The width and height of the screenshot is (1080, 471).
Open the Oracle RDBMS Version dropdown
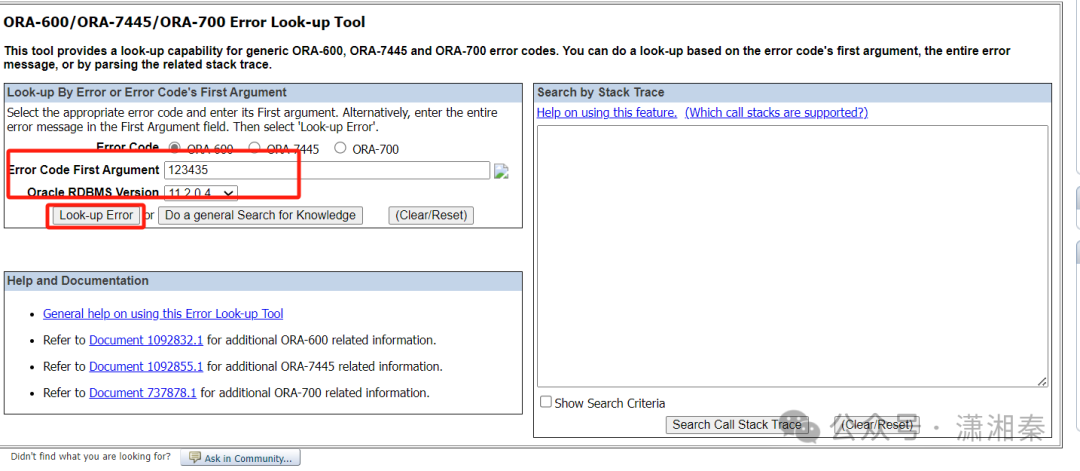[200, 193]
